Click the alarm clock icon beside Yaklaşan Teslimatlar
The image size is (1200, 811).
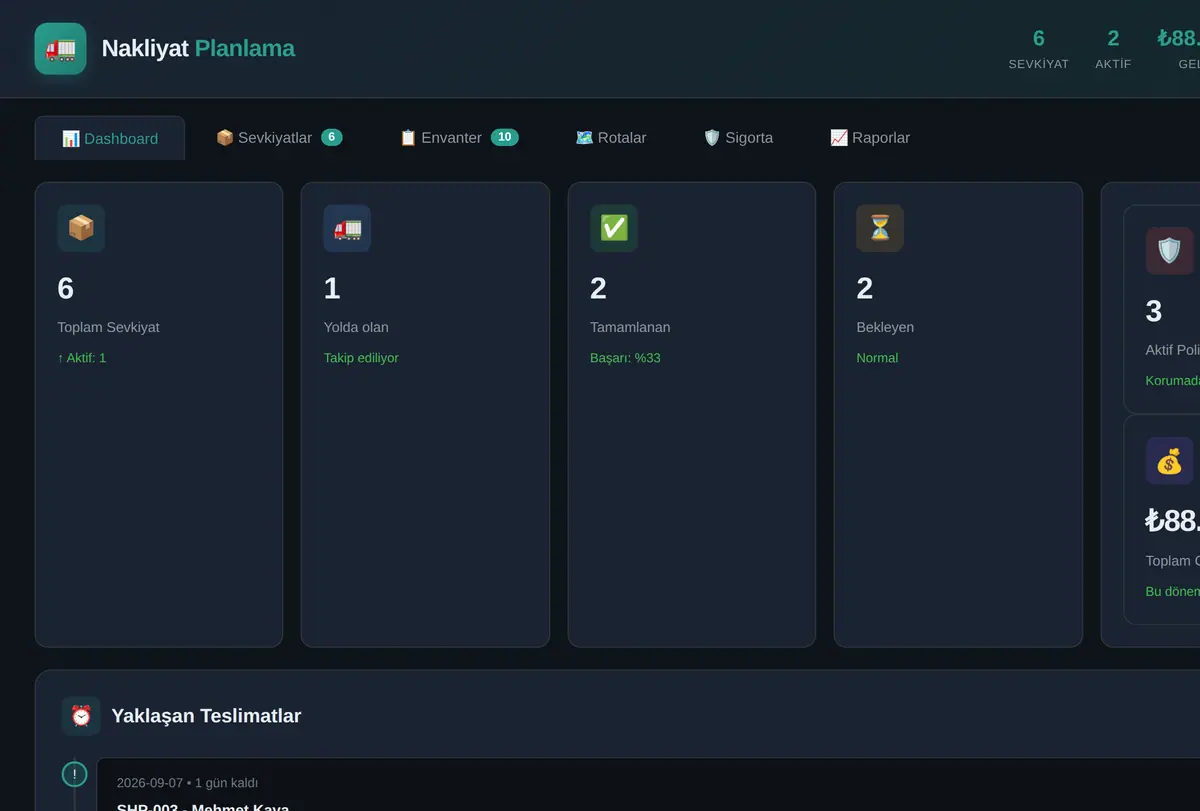81,716
